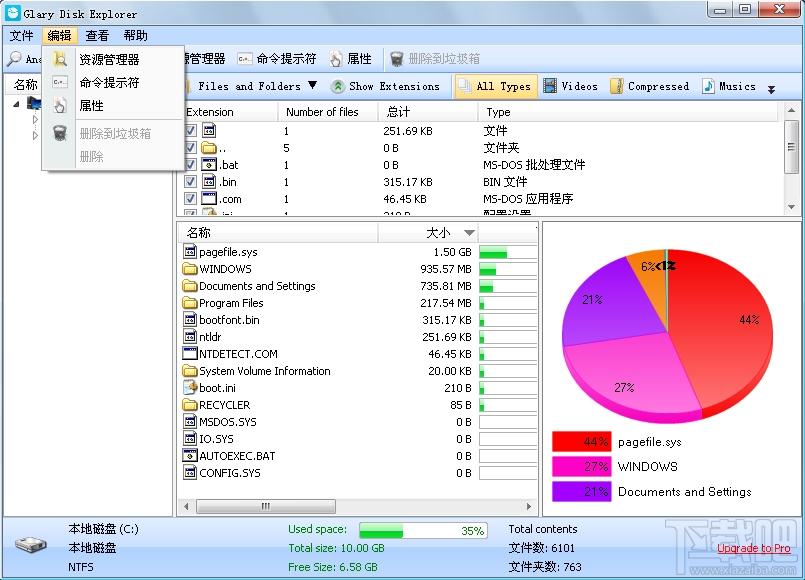Click the pagefile.sys file icon
This screenshot has width=805, height=580.
[x=190, y=252]
